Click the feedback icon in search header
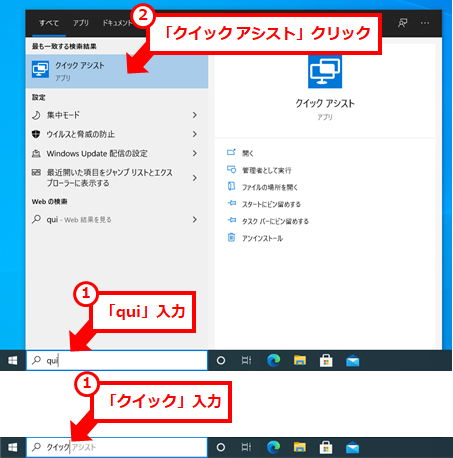 tap(402, 23)
